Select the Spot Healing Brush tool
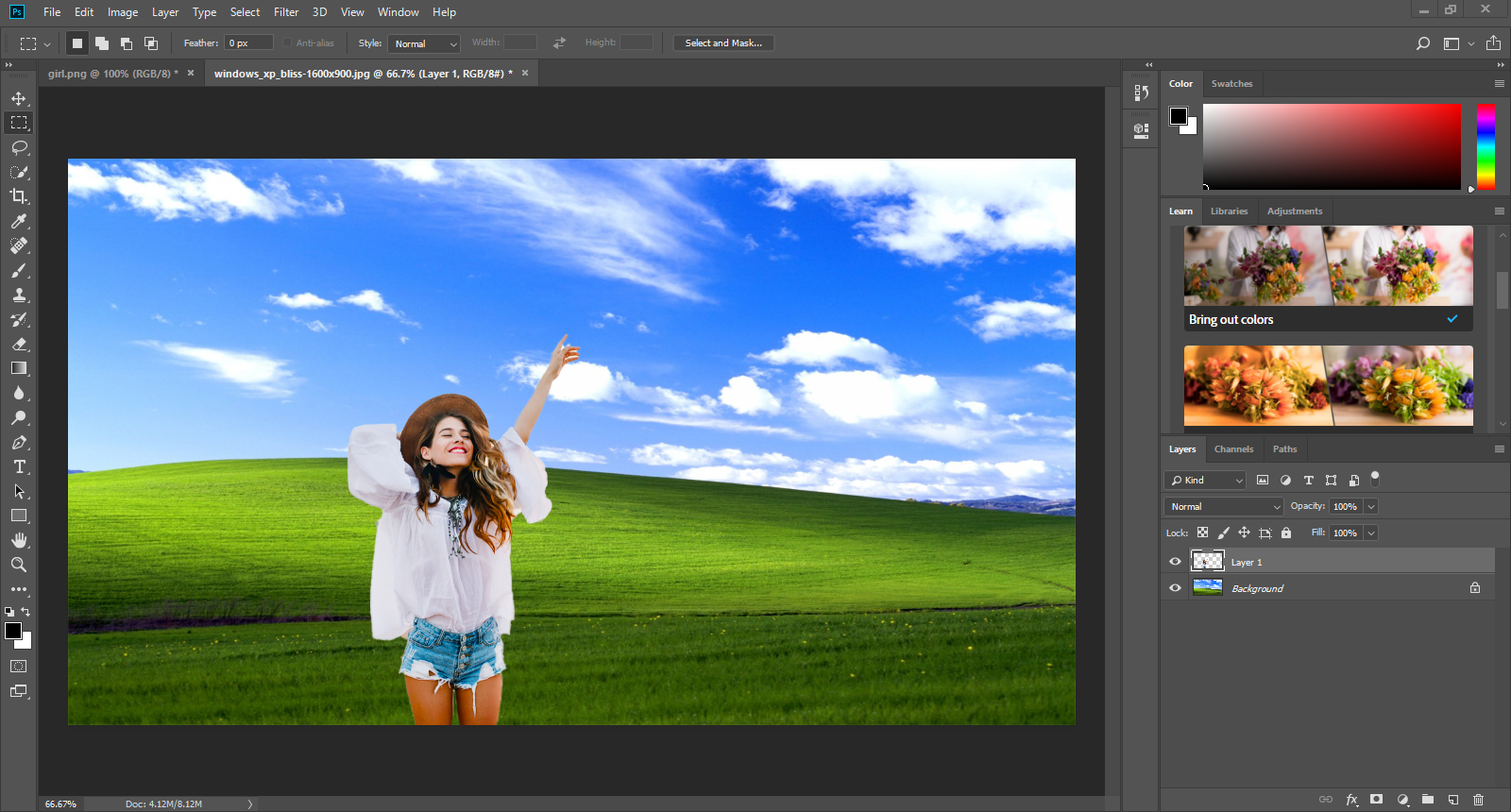The image size is (1511, 812). click(19, 245)
